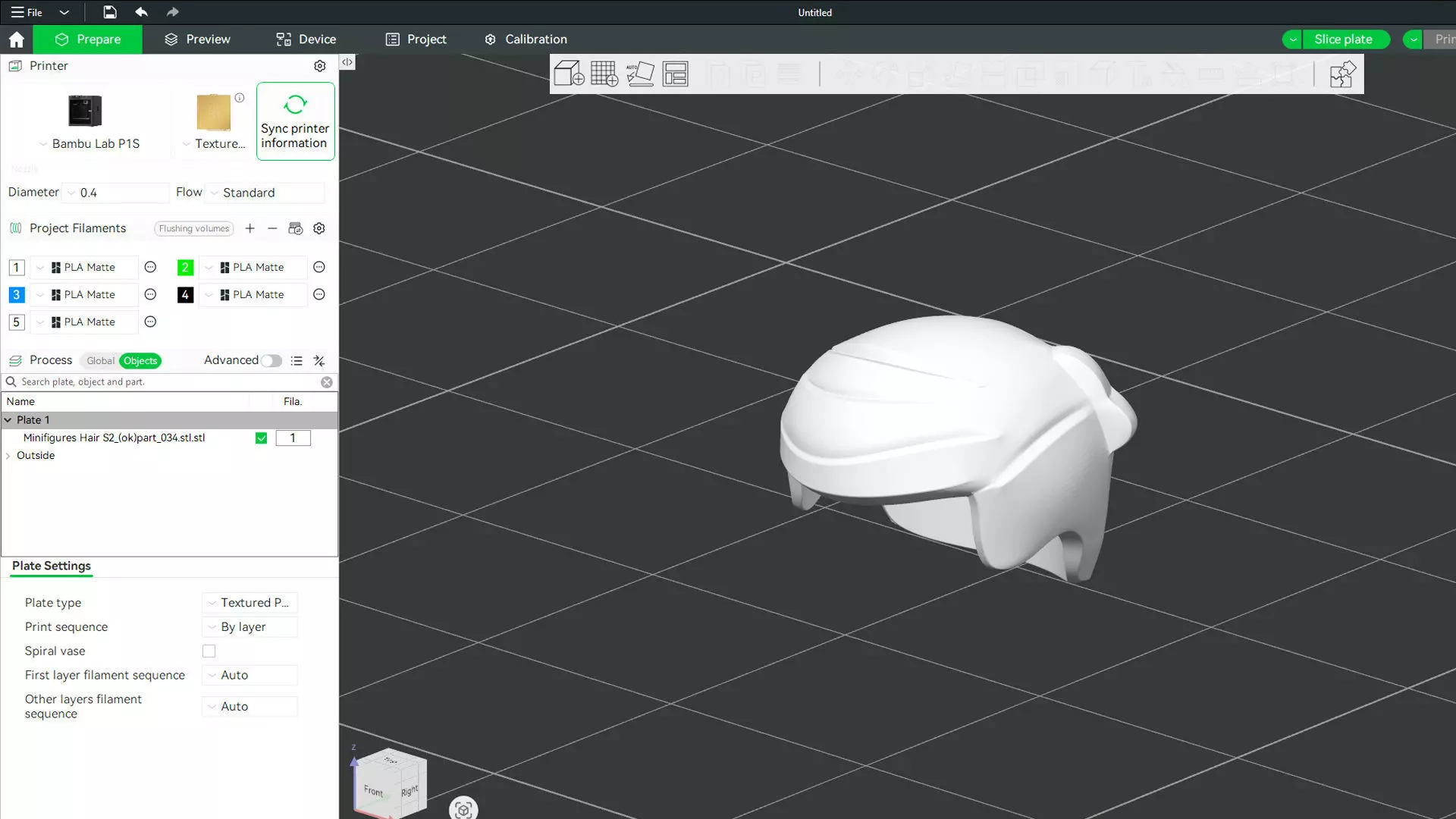The width and height of the screenshot is (1456, 819).
Task: Switch to the Calibration tab
Action: [x=526, y=39]
